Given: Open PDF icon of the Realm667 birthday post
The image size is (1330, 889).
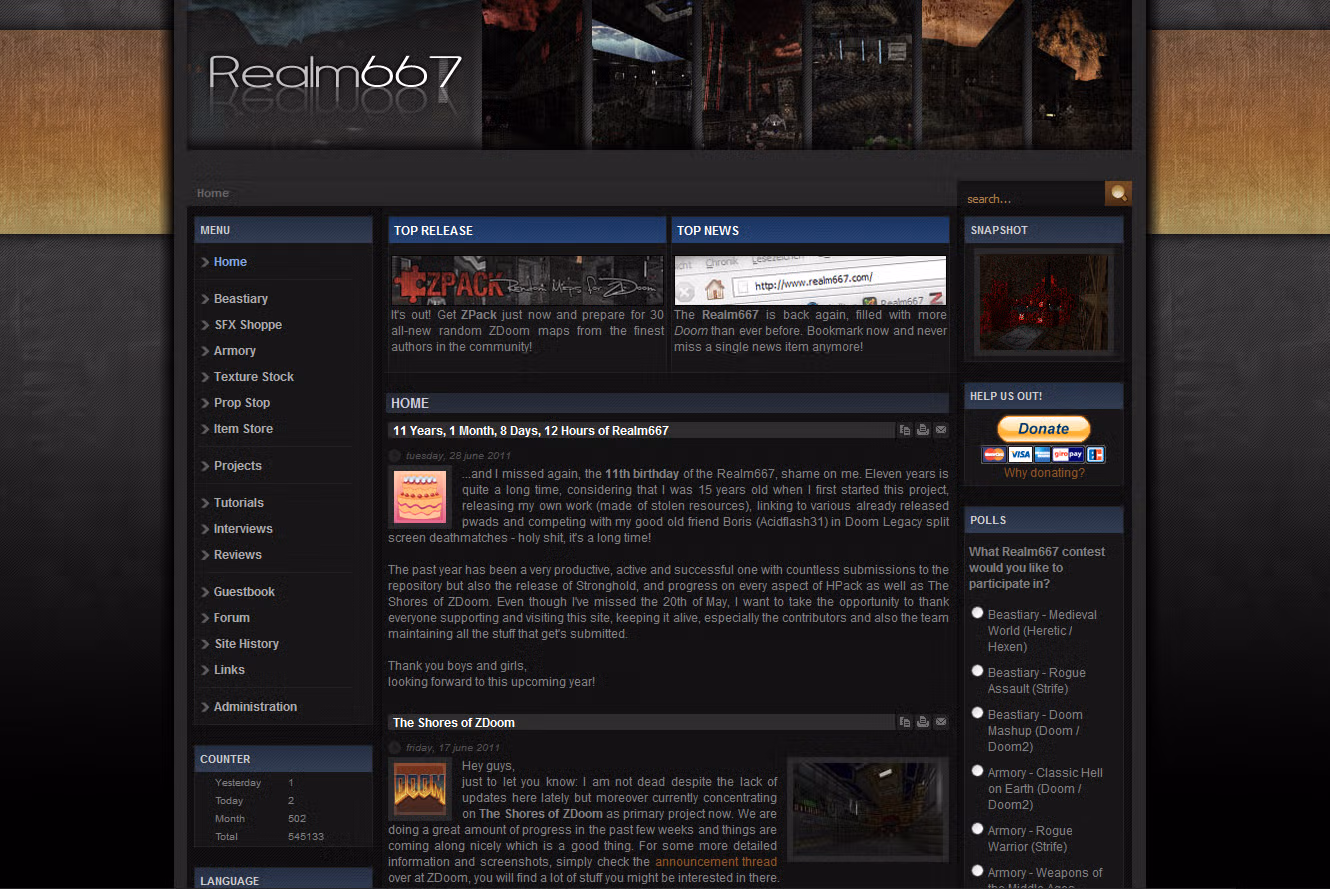Looking at the screenshot, I should 905,430.
